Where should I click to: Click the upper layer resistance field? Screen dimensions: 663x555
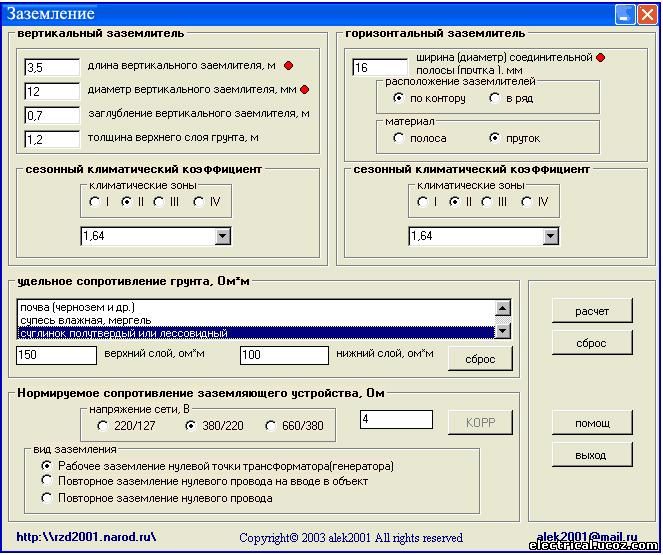pos(57,355)
